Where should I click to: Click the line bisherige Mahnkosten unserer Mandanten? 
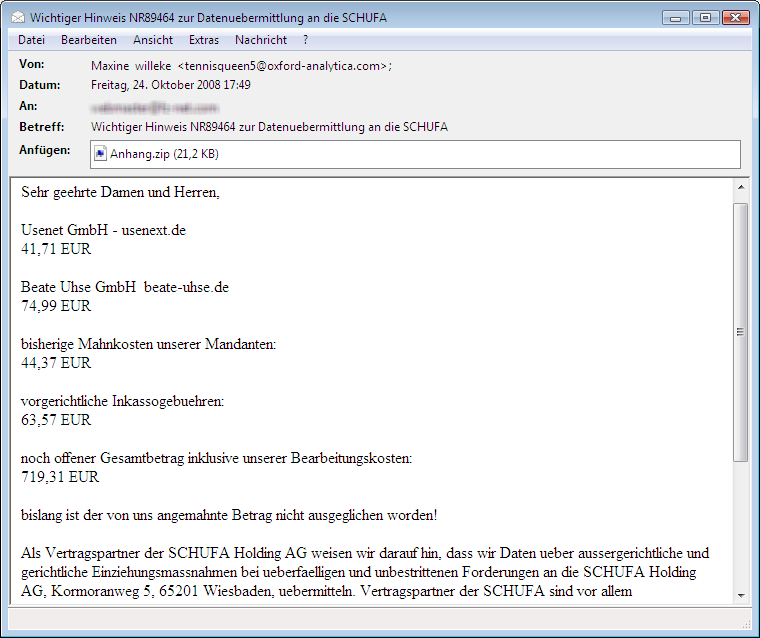click(x=148, y=344)
